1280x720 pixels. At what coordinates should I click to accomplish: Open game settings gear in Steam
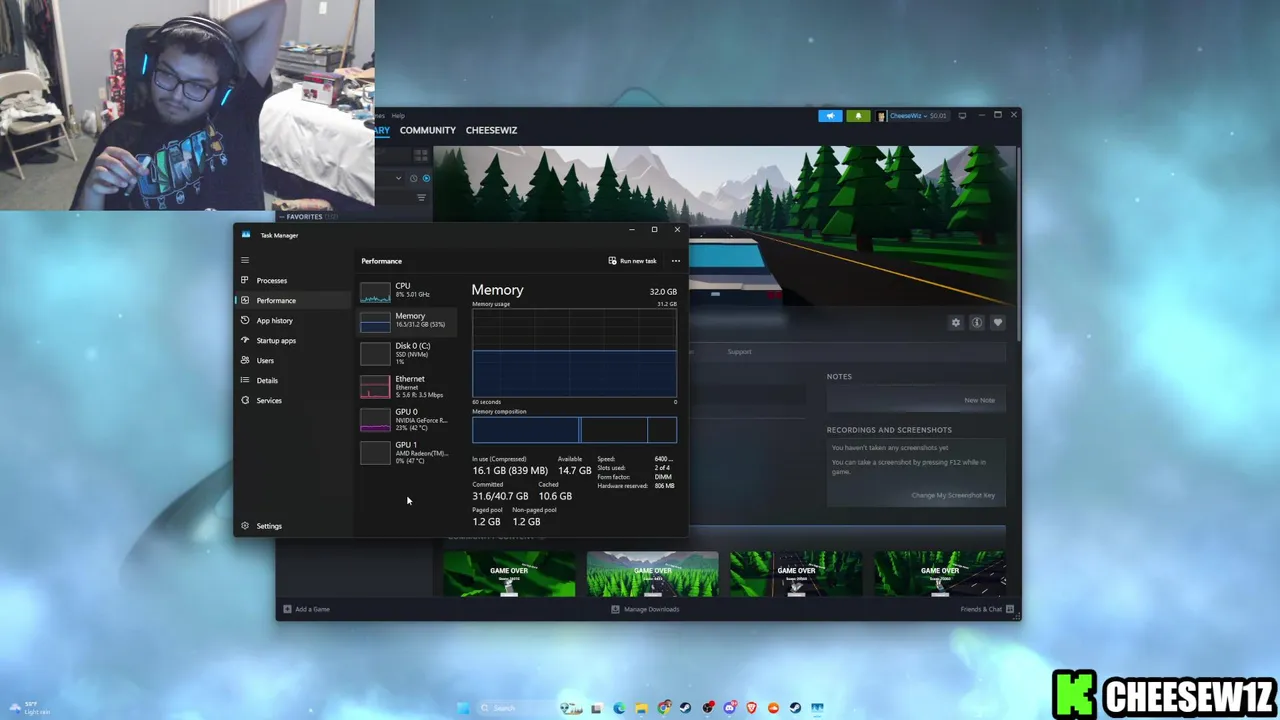tap(956, 322)
